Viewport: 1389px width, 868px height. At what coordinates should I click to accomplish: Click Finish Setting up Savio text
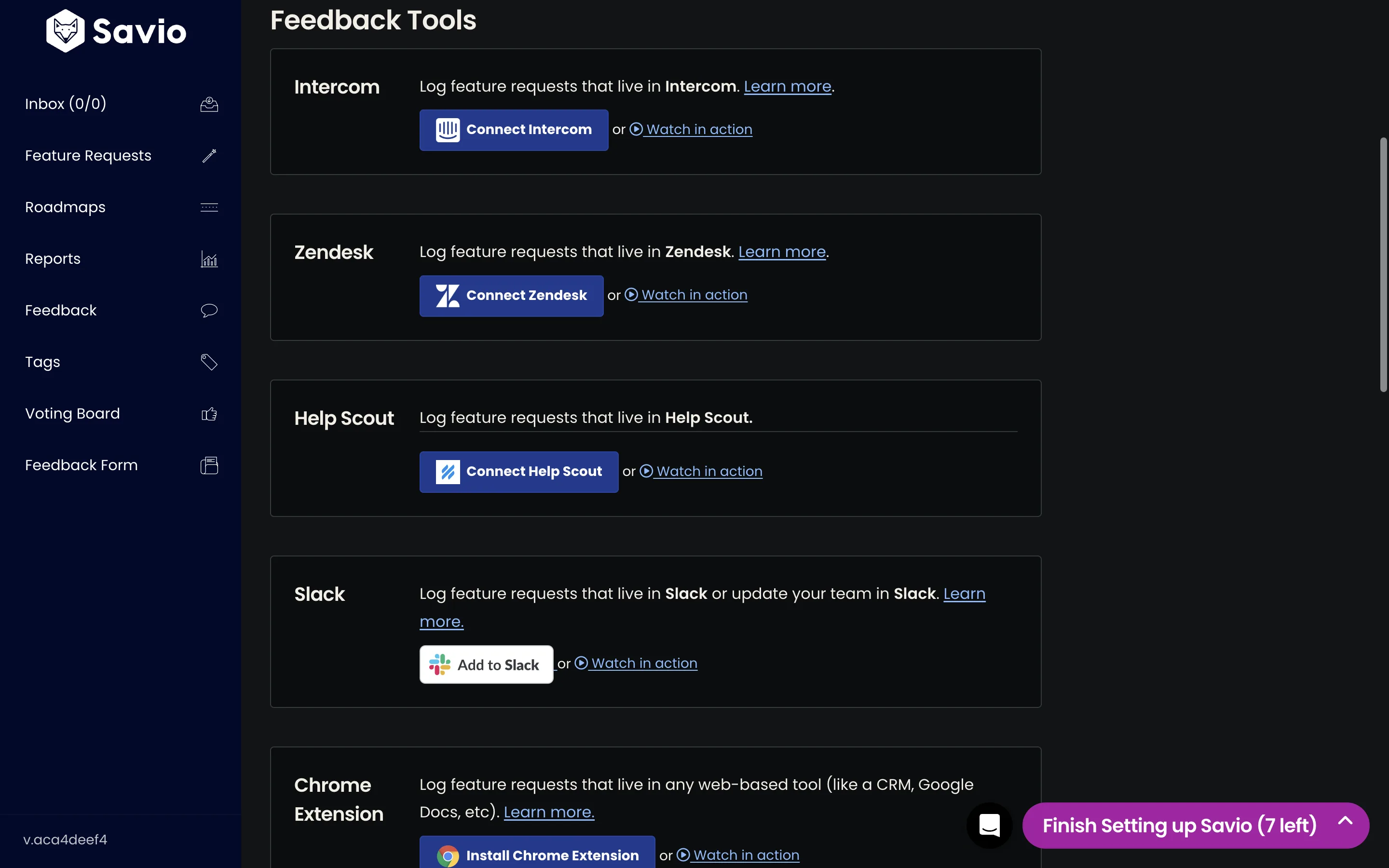(1180, 826)
